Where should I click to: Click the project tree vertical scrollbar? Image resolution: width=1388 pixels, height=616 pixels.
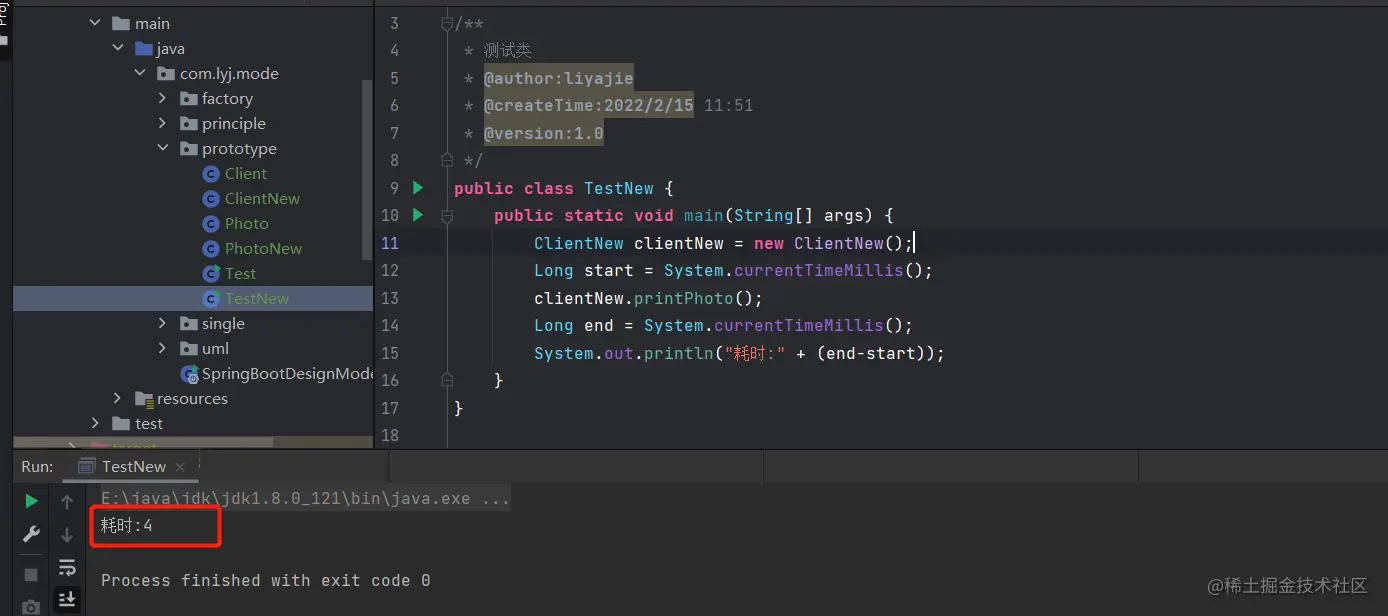pos(367,168)
